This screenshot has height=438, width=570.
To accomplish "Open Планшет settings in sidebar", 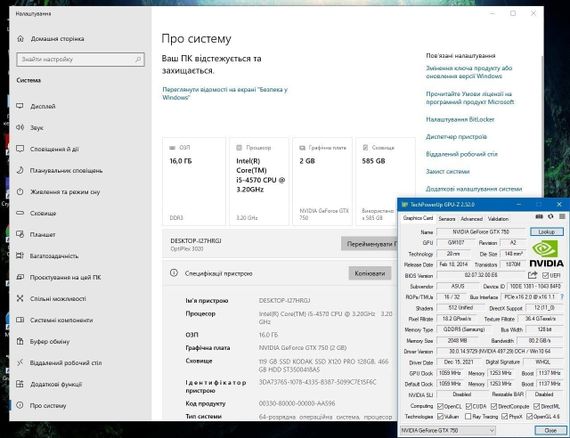I will tap(36, 234).
